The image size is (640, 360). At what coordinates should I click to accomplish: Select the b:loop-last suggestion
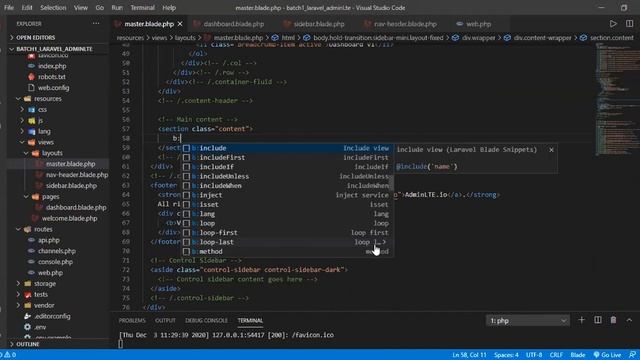[x=287, y=242]
